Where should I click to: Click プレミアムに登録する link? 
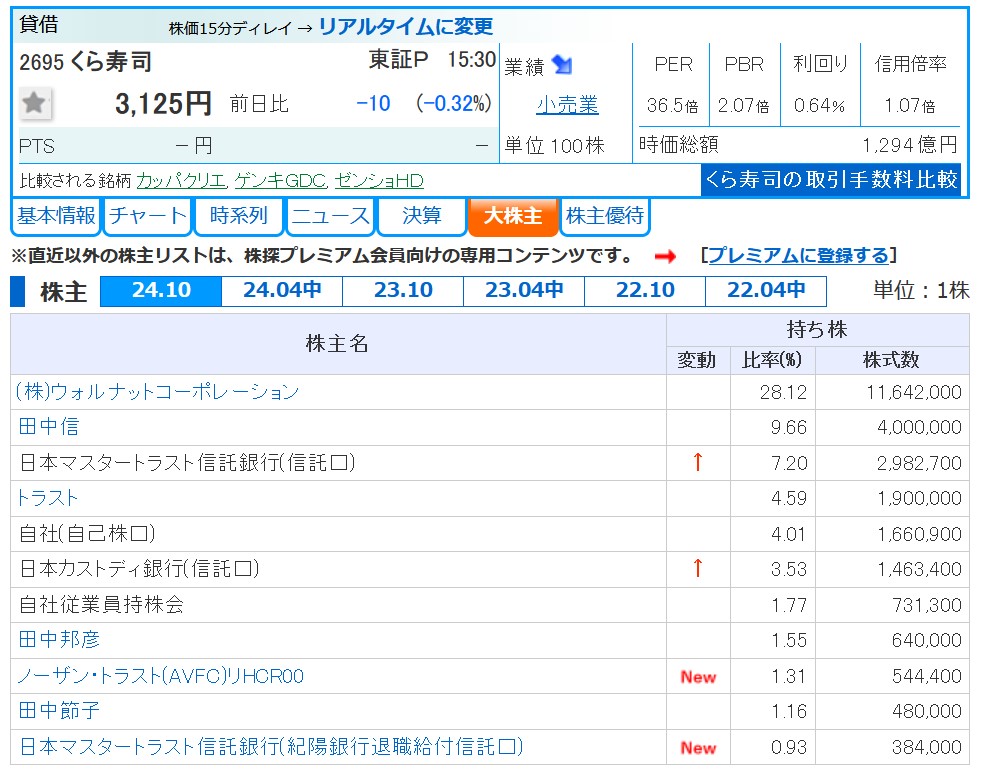(798, 255)
